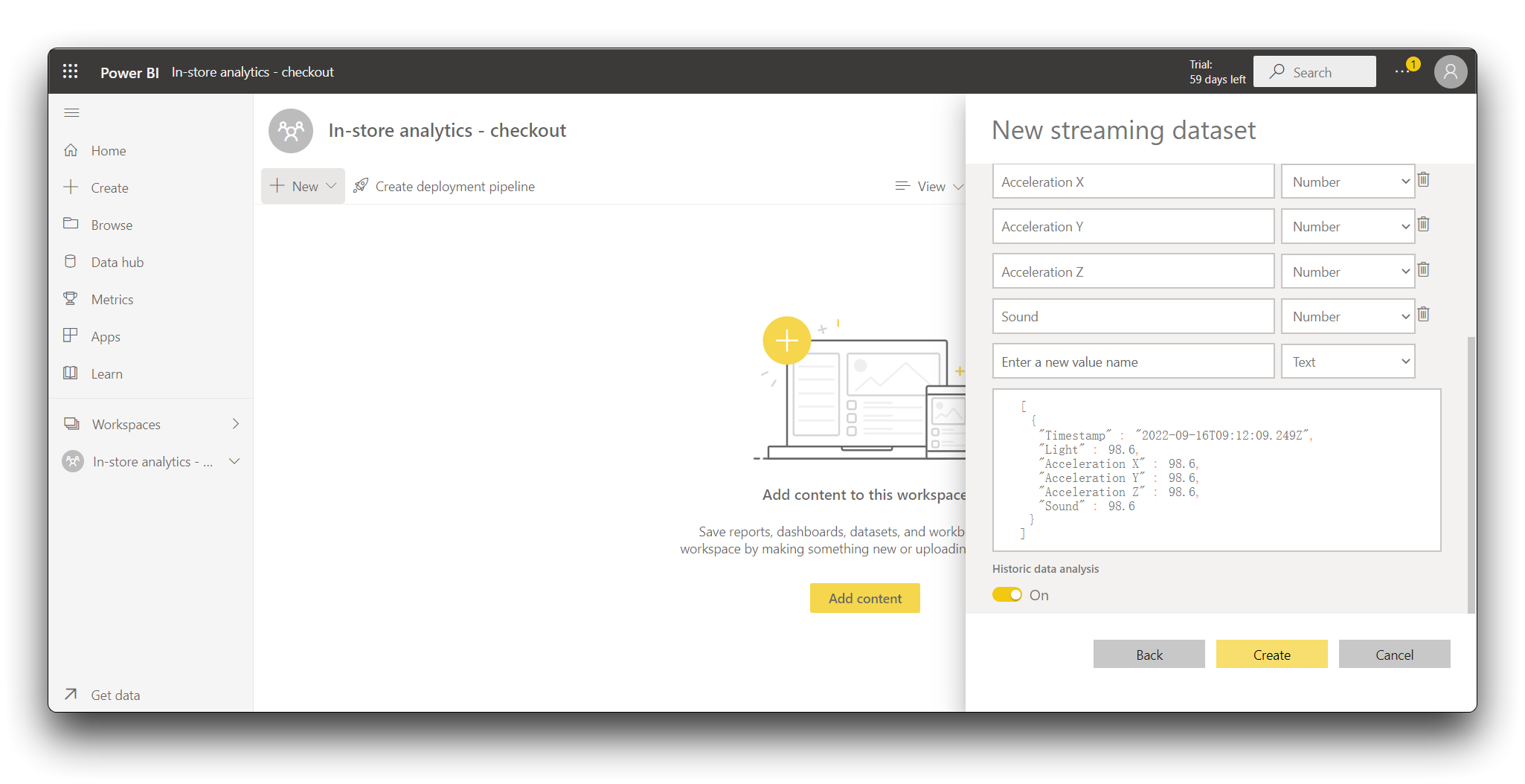1525x784 pixels.
Task: Click In-store analytics - checkout header breadcrumb
Action: [252, 72]
